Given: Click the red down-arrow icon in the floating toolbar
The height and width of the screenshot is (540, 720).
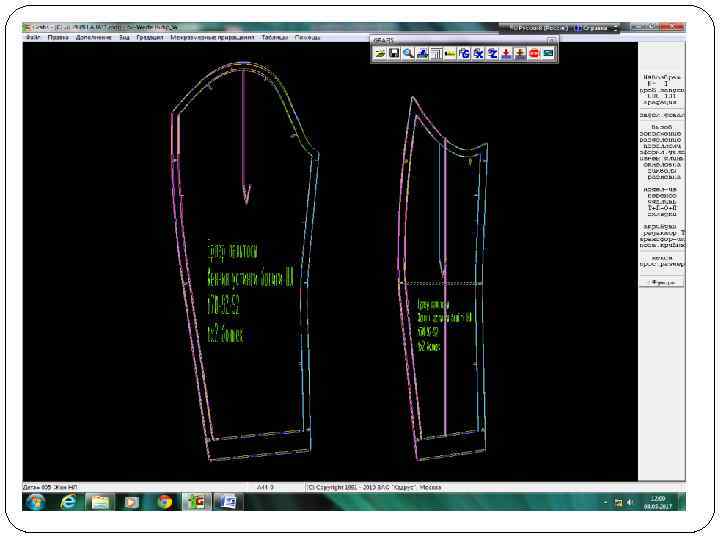Looking at the screenshot, I should 506,54.
